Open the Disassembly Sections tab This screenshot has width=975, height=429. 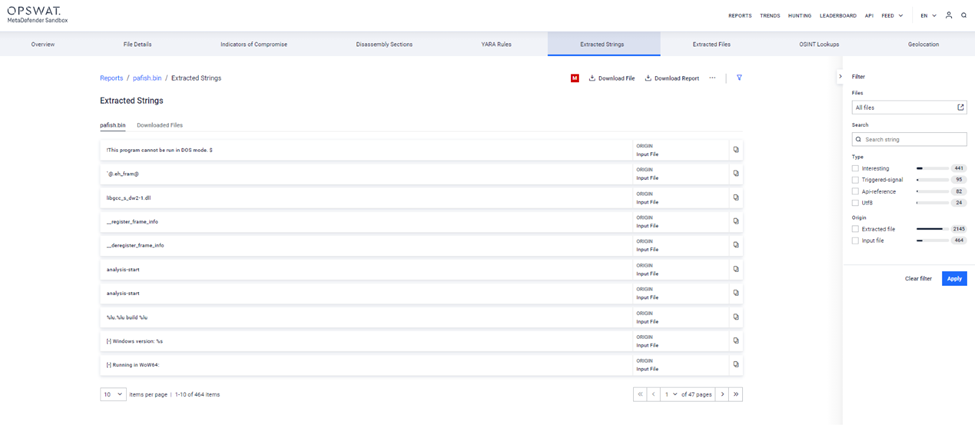coord(384,45)
